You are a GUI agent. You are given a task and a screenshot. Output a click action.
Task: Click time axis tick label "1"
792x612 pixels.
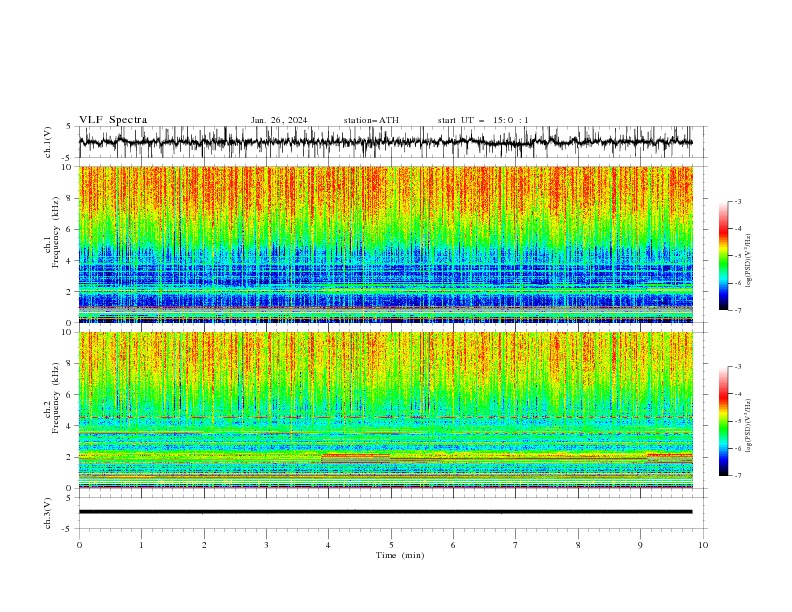[141, 545]
